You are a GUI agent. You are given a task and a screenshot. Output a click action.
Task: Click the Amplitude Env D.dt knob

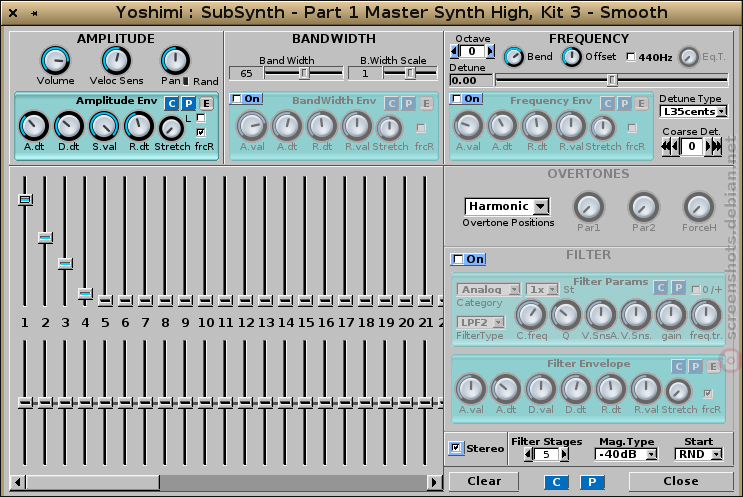(69, 126)
